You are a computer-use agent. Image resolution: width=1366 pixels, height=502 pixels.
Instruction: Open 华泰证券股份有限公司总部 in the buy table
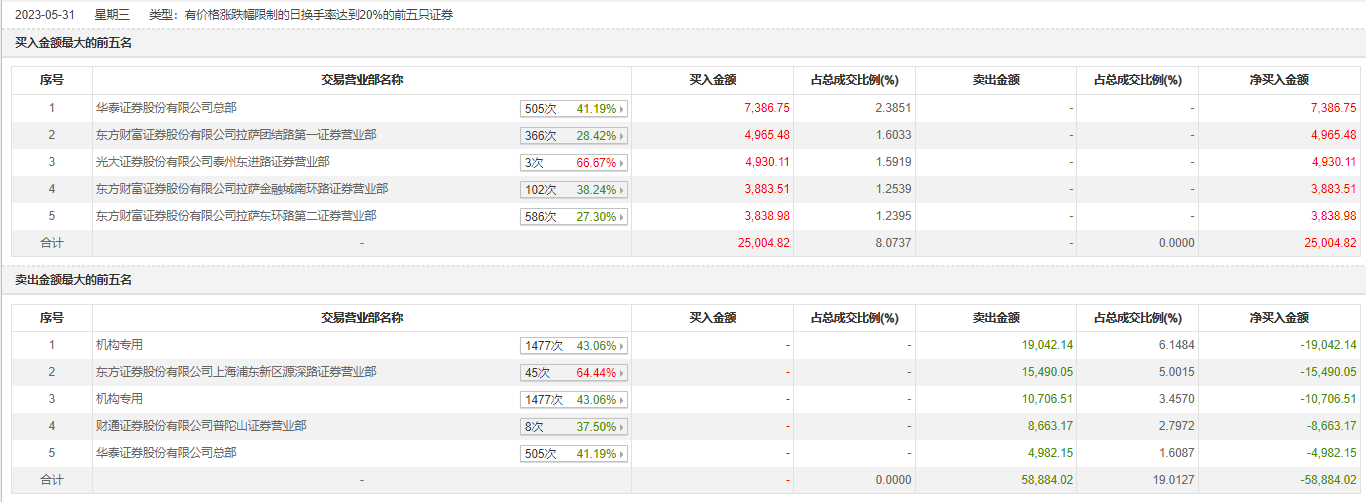[166, 107]
